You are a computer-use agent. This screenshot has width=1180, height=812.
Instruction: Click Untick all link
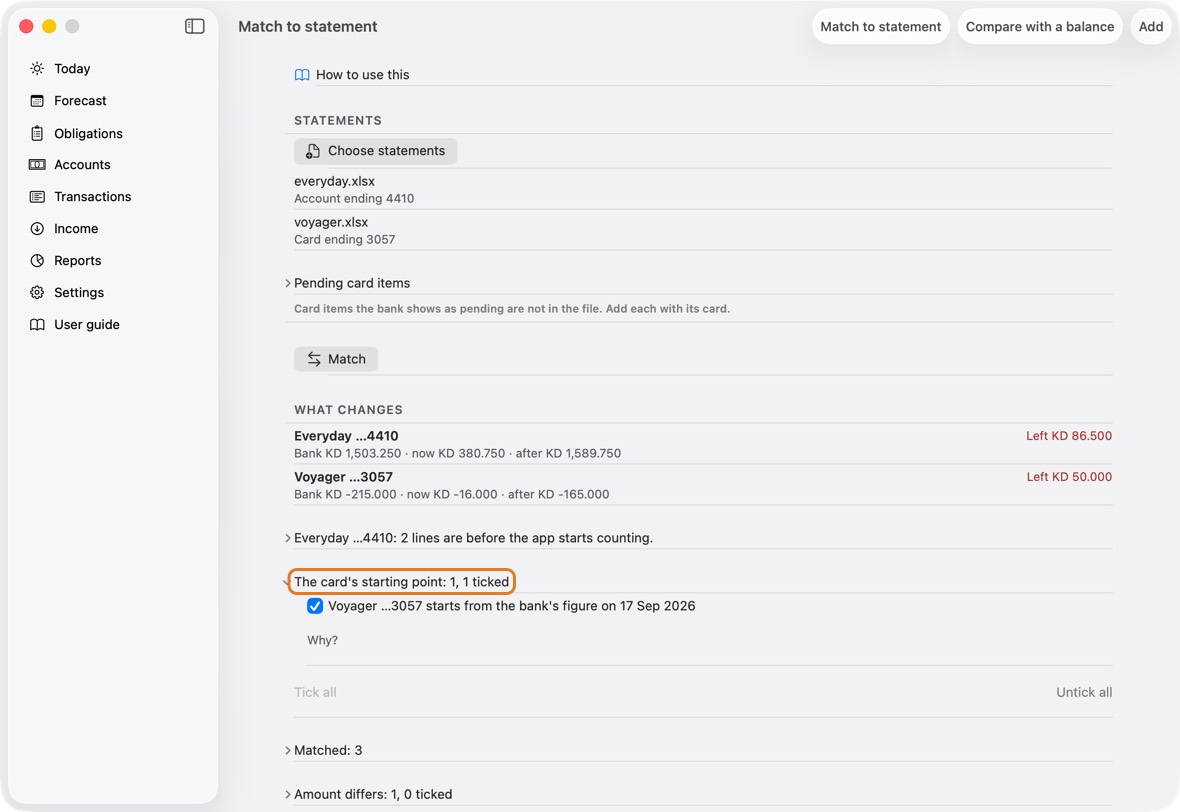click(x=1084, y=692)
